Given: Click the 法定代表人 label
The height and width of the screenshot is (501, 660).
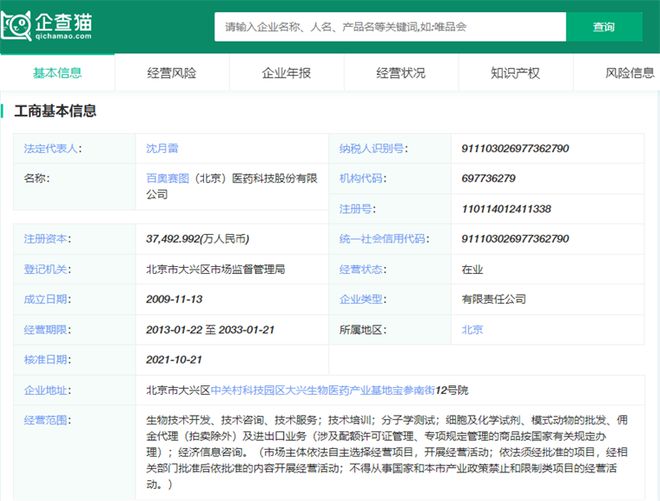Looking at the screenshot, I should [53, 148].
